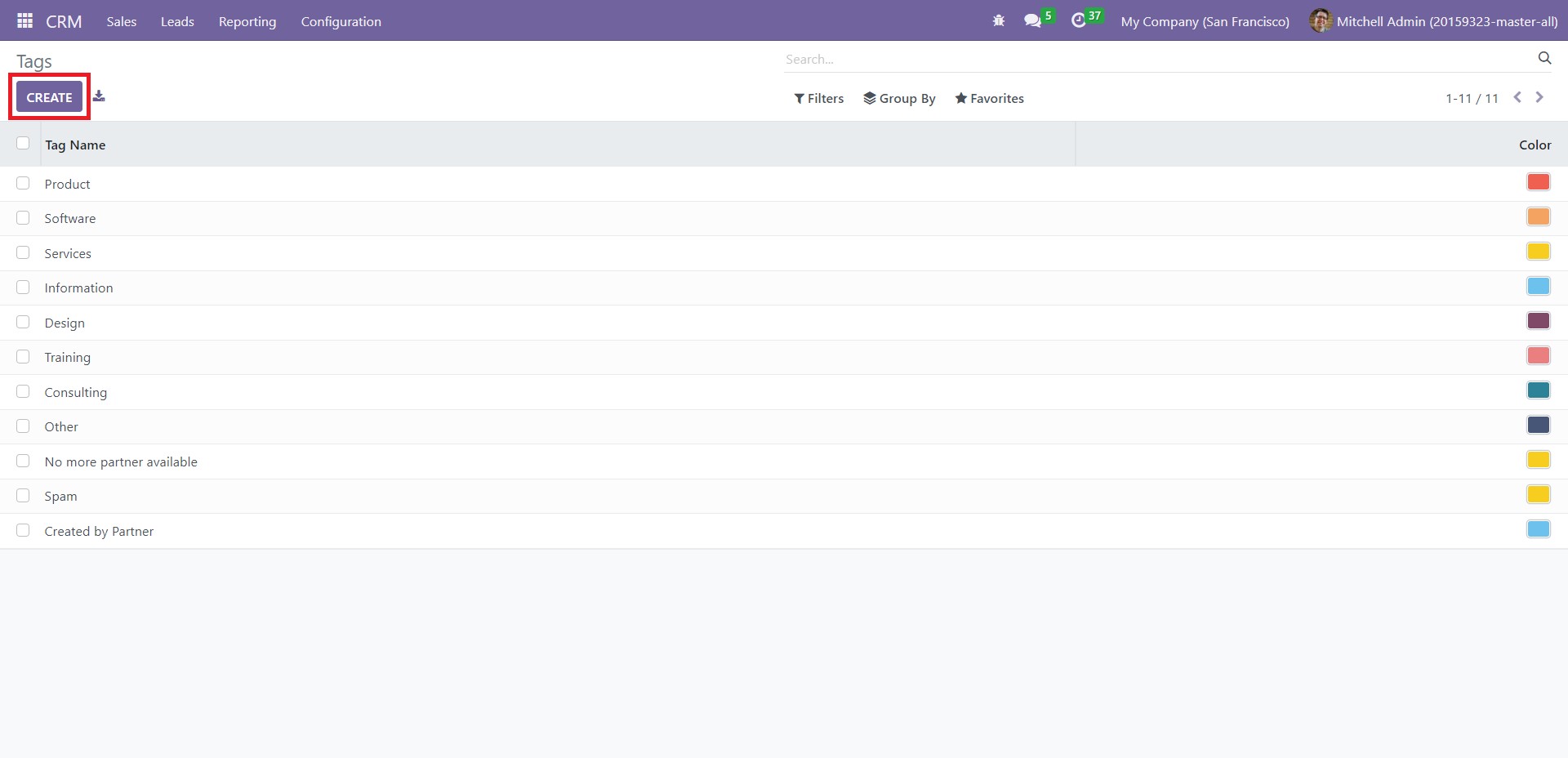This screenshot has width=1568, height=758.
Task: Check the Other row checkbox
Action: tap(23, 426)
